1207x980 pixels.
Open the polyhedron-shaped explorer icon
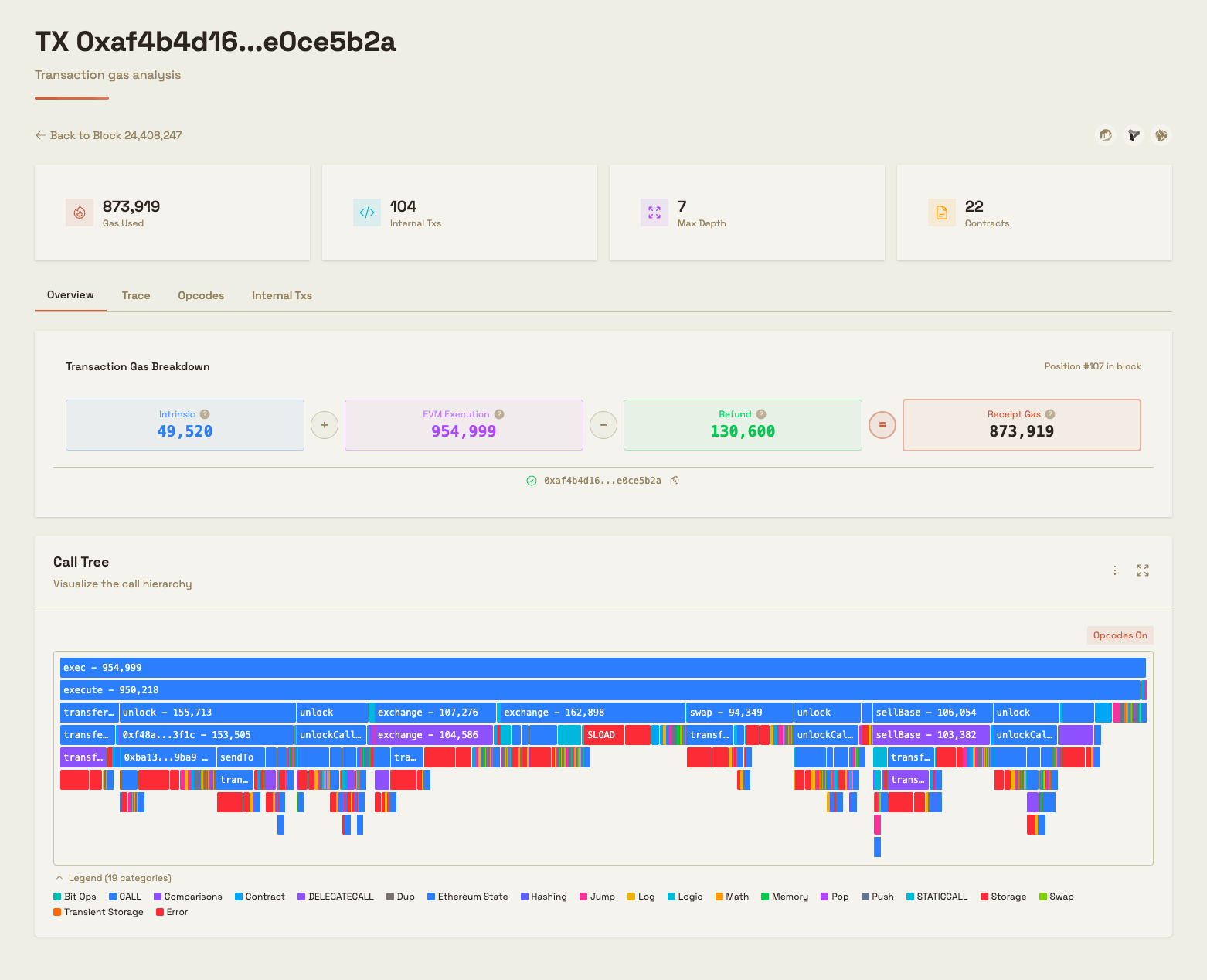(x=1161, y=135)
